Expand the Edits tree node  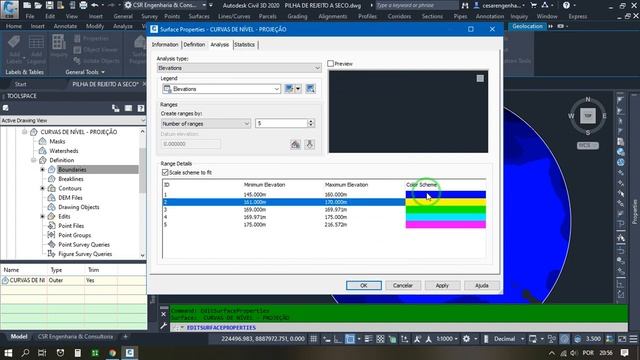pyautogui.click(x=42, y=216)
